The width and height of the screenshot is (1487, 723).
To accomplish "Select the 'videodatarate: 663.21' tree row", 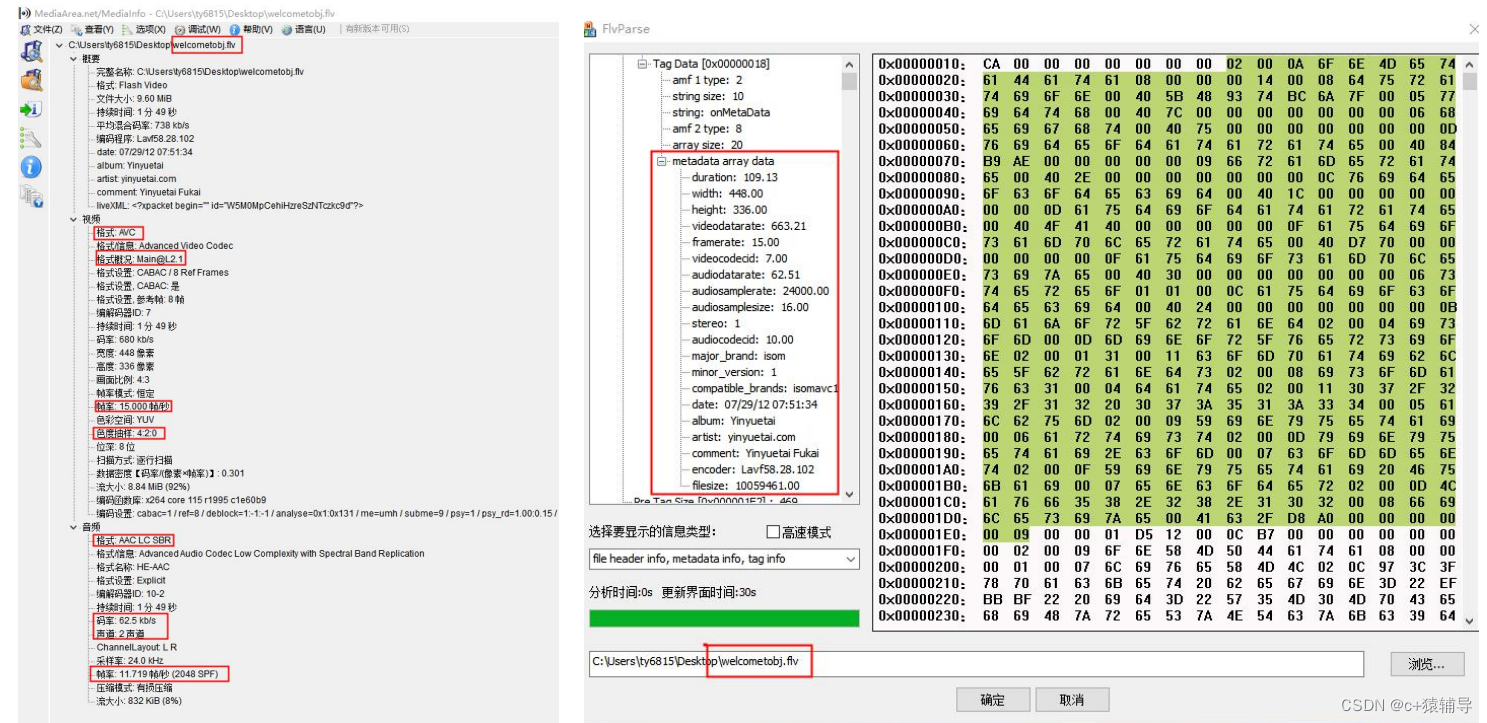I will tap(748, 226).
